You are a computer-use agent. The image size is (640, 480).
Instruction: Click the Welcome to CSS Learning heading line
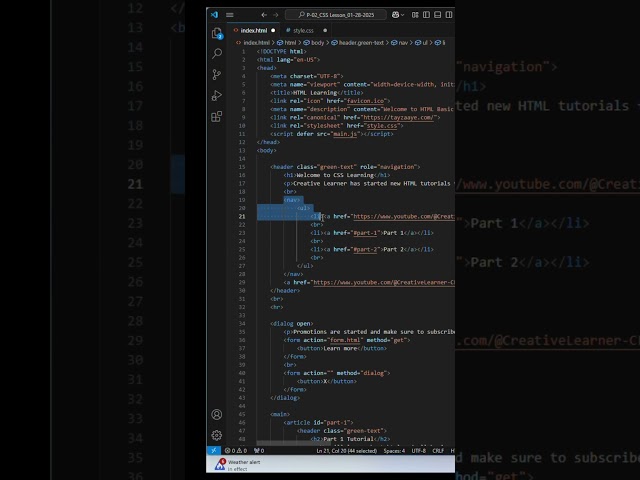tap(337, 175)
